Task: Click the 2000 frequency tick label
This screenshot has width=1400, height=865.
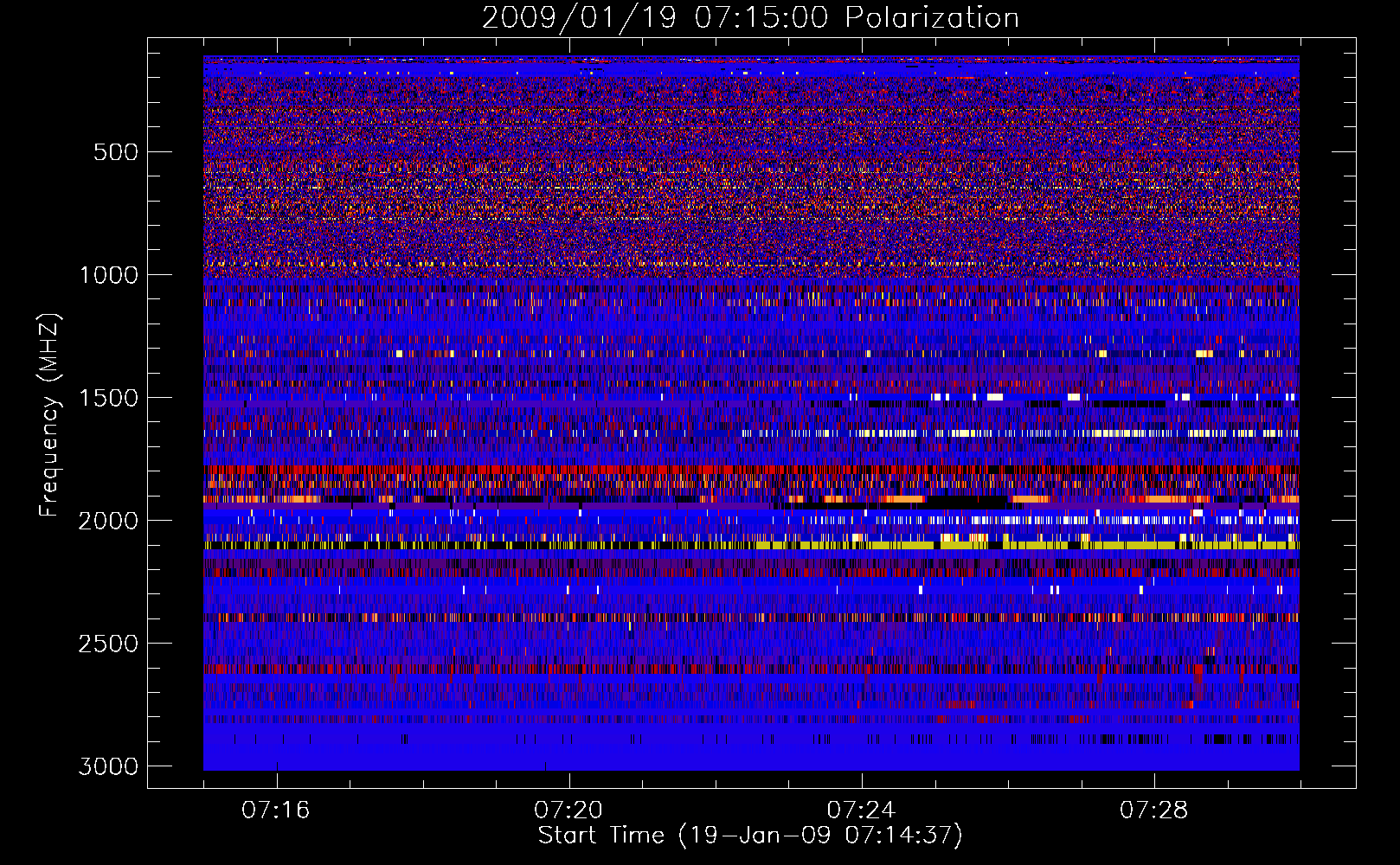Action: click(109, 521)
